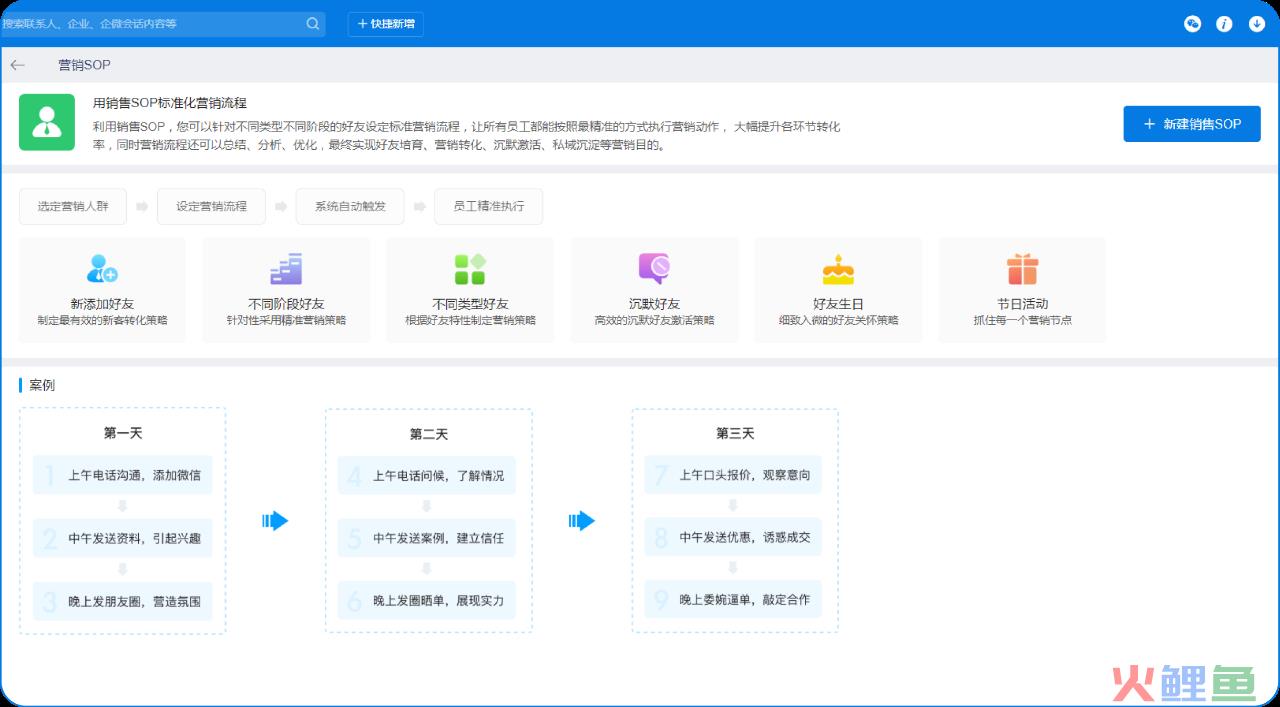1280x707 pixels.
Task: Click the 案例 section heading
Action: pyautogui.click(x=41, y=385)
